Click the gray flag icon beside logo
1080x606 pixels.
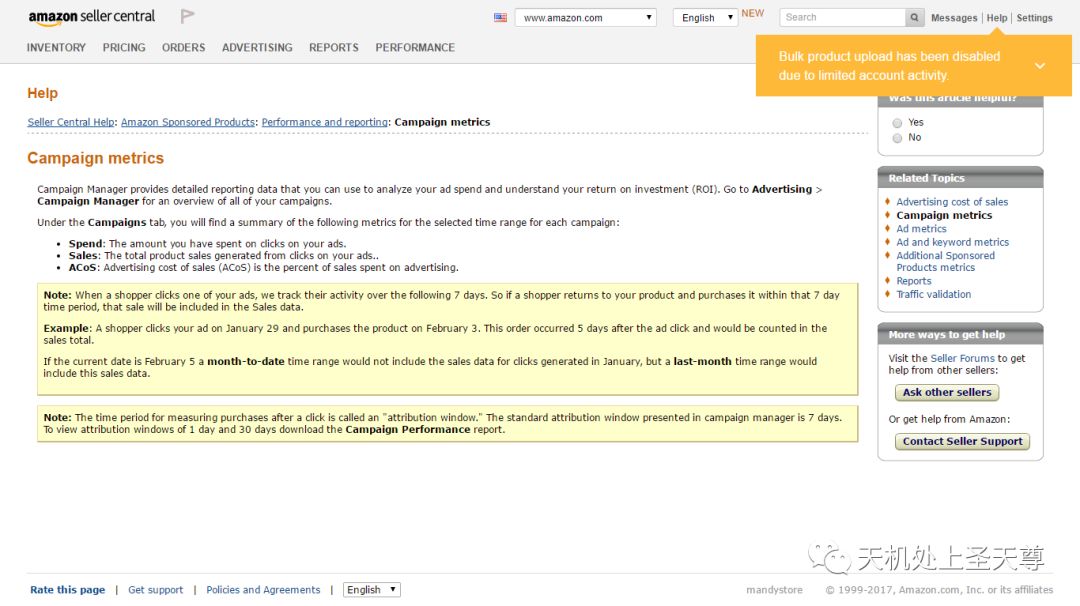tap(187, 16)
